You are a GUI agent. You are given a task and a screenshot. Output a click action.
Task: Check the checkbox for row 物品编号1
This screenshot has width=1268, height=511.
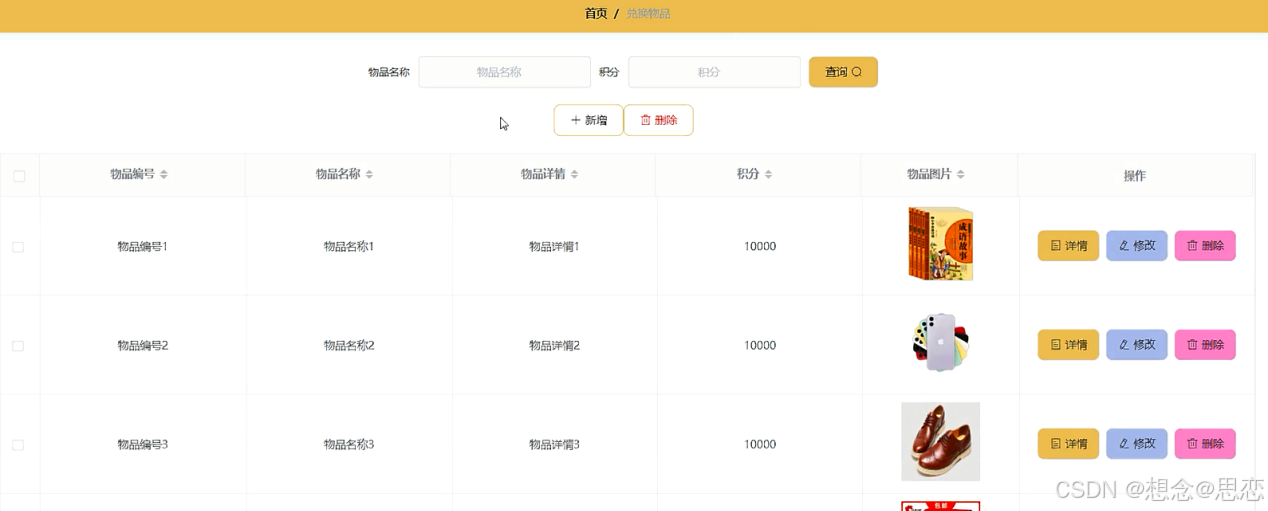coord(18,247)
